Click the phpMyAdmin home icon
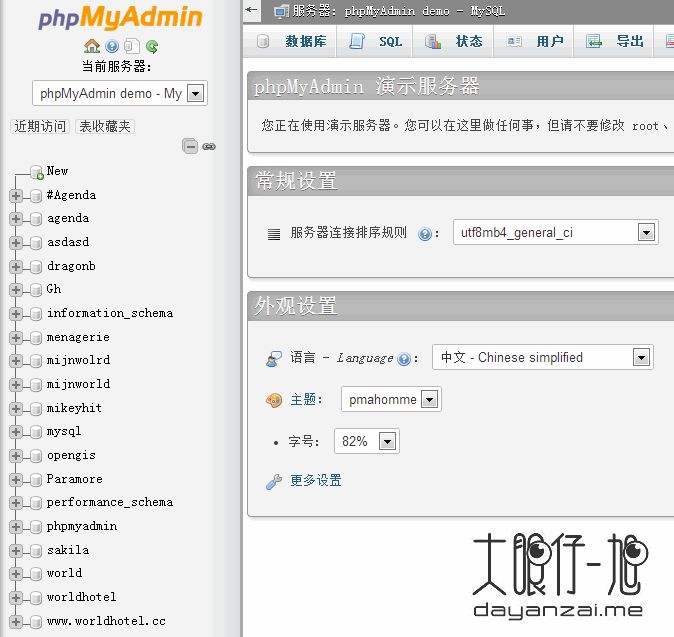 (92, 46)
